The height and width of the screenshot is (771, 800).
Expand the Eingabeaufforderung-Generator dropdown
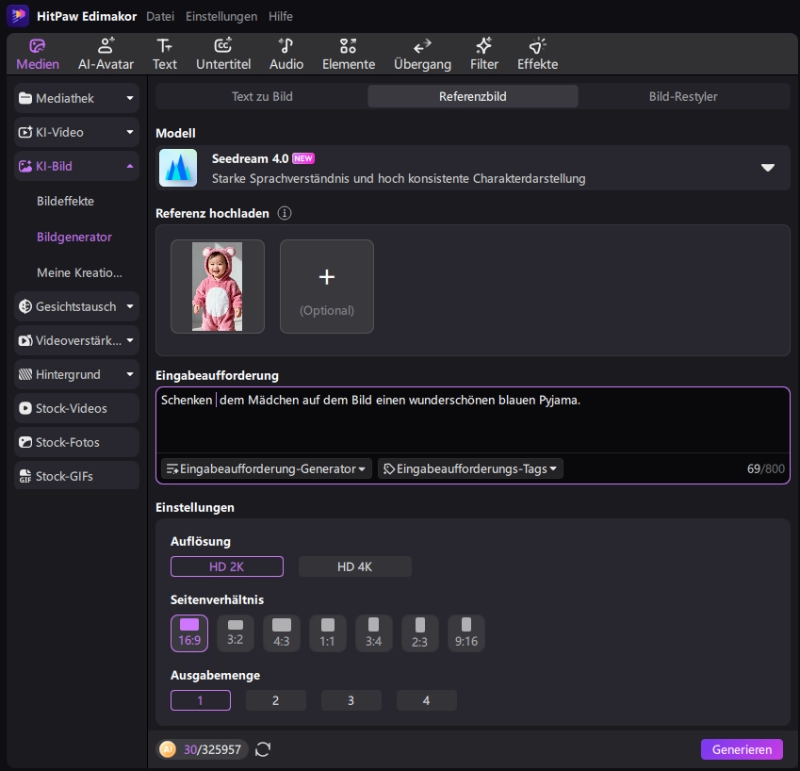pos(265,467)
